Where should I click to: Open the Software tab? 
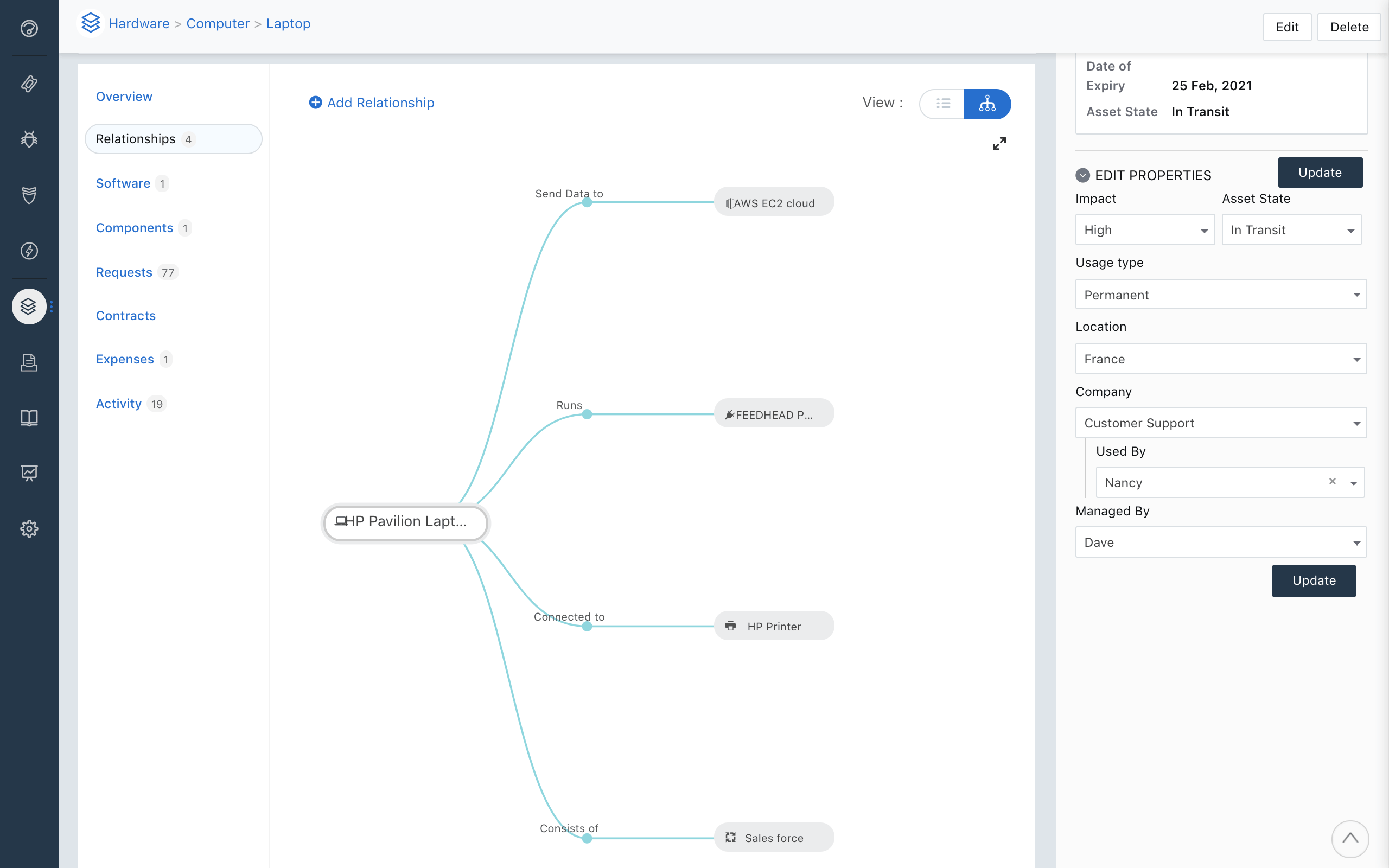[123, 183]
